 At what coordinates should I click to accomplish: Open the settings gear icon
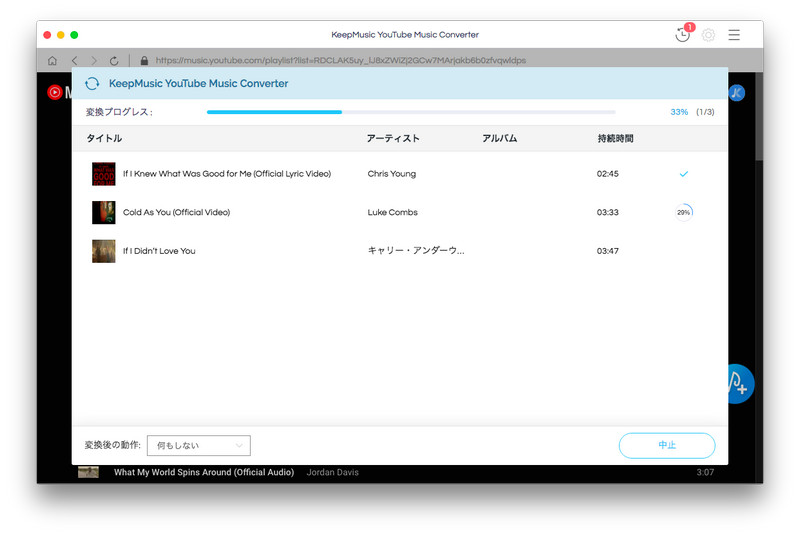pos(708,35)
